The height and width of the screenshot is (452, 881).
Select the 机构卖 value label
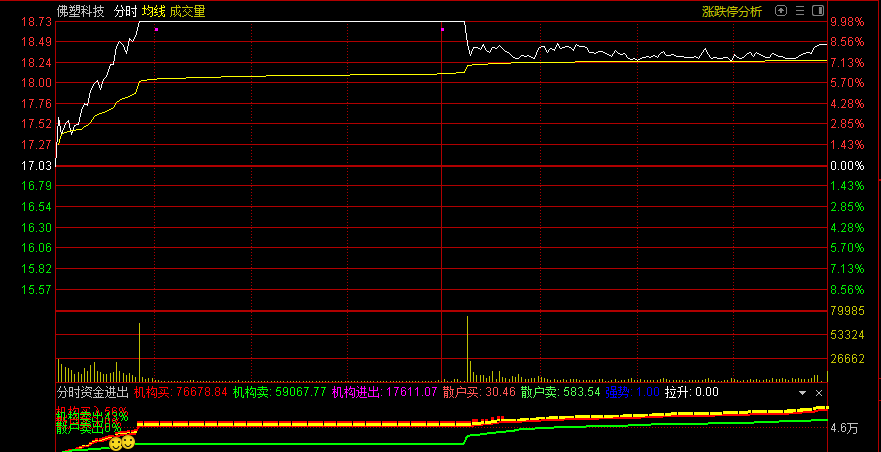click(x=279, y=394)
